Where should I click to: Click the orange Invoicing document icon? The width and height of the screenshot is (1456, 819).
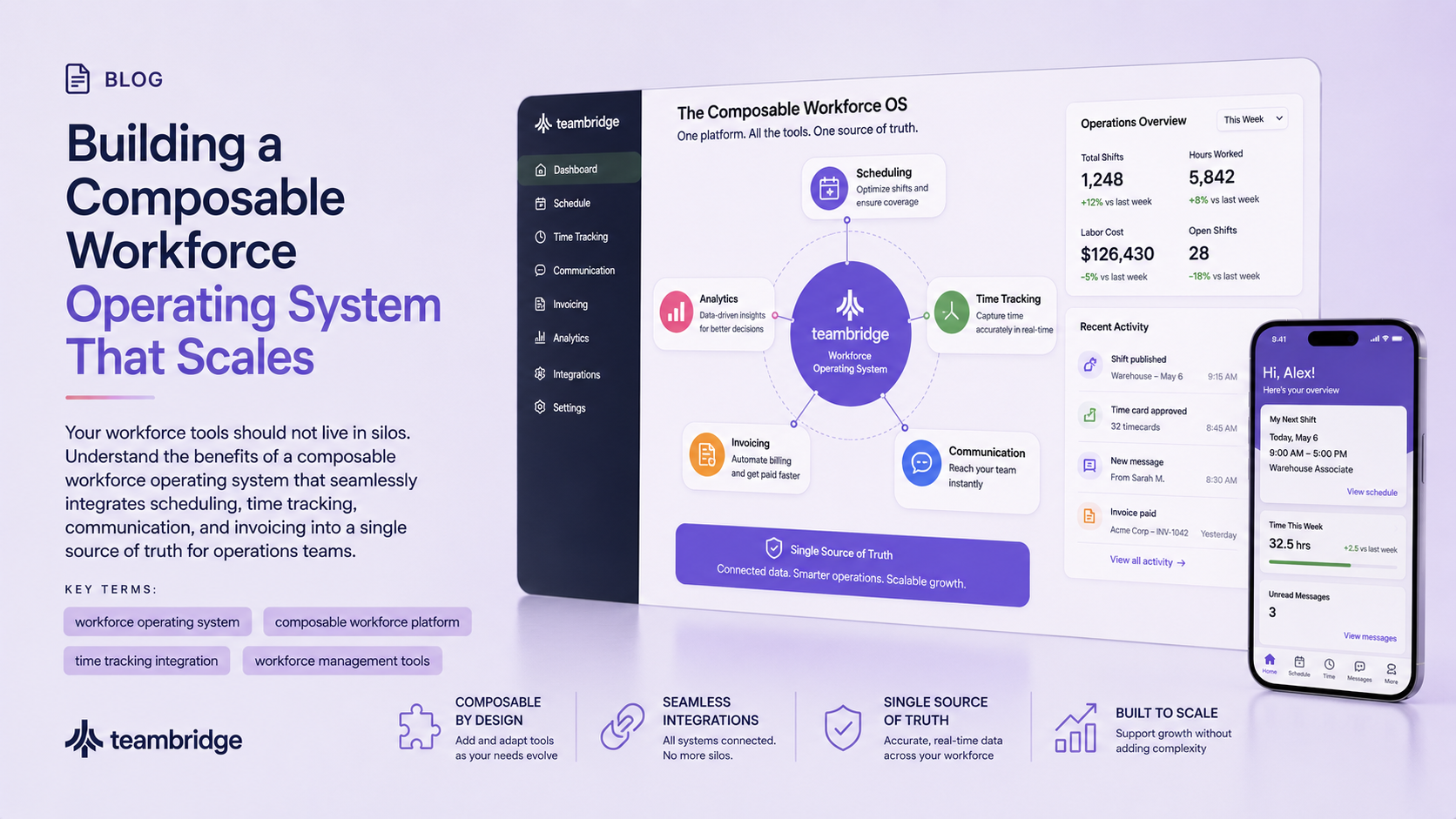706,454
